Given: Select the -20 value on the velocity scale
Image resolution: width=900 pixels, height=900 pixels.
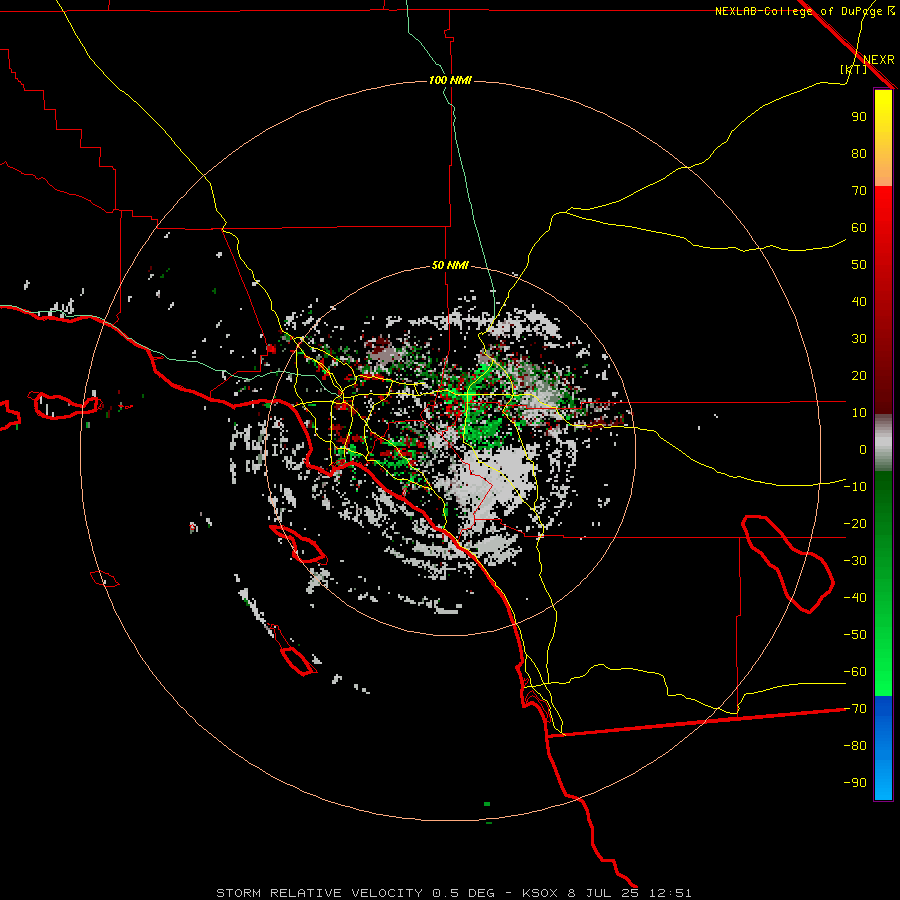Looking at the screenshot, I should 855,523.
